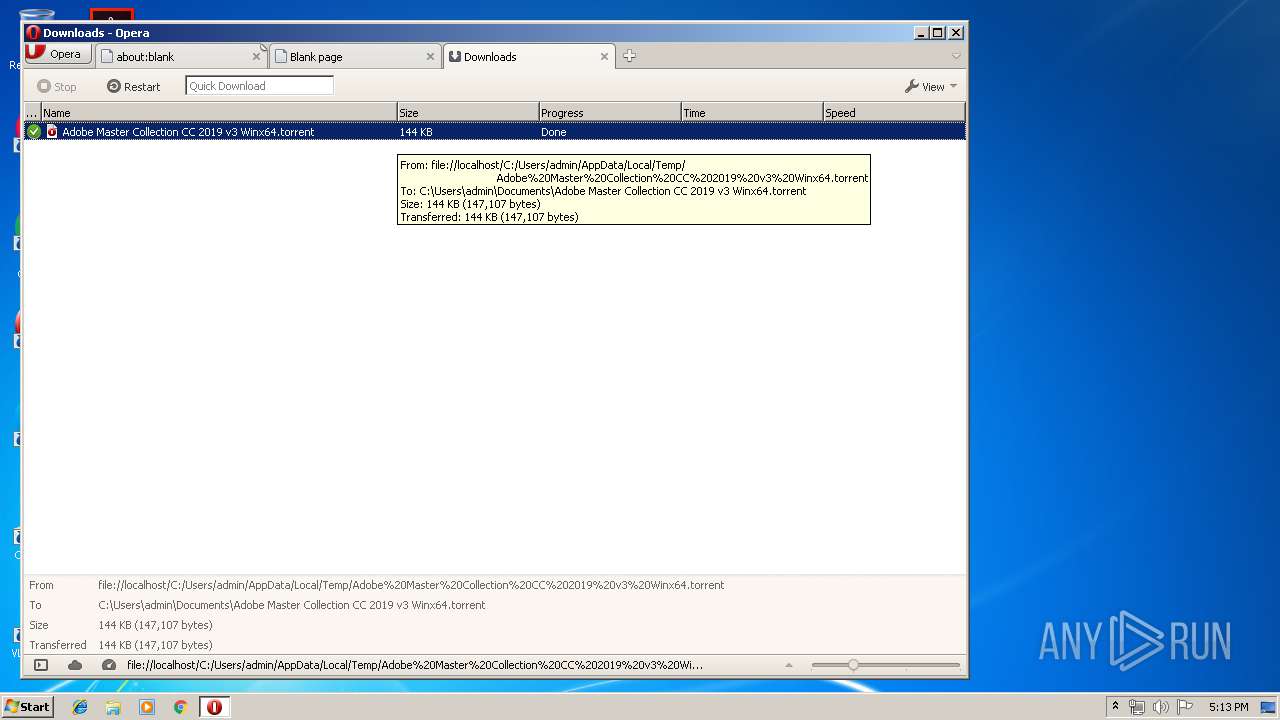Click the Restart download button
The image size is (1280, 720).
click(134, 86)
